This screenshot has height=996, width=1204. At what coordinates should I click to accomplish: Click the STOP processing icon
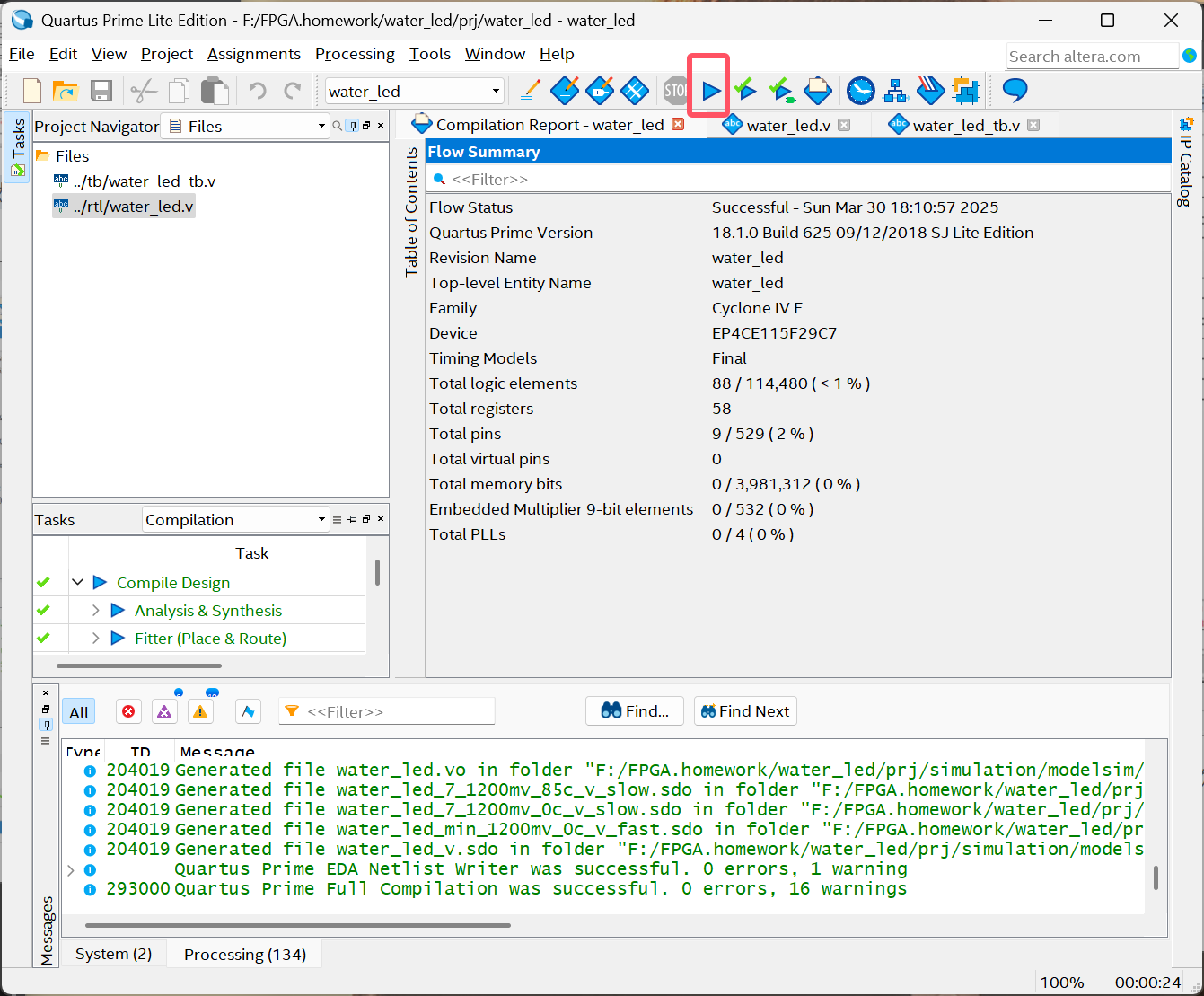pos(675,90)
